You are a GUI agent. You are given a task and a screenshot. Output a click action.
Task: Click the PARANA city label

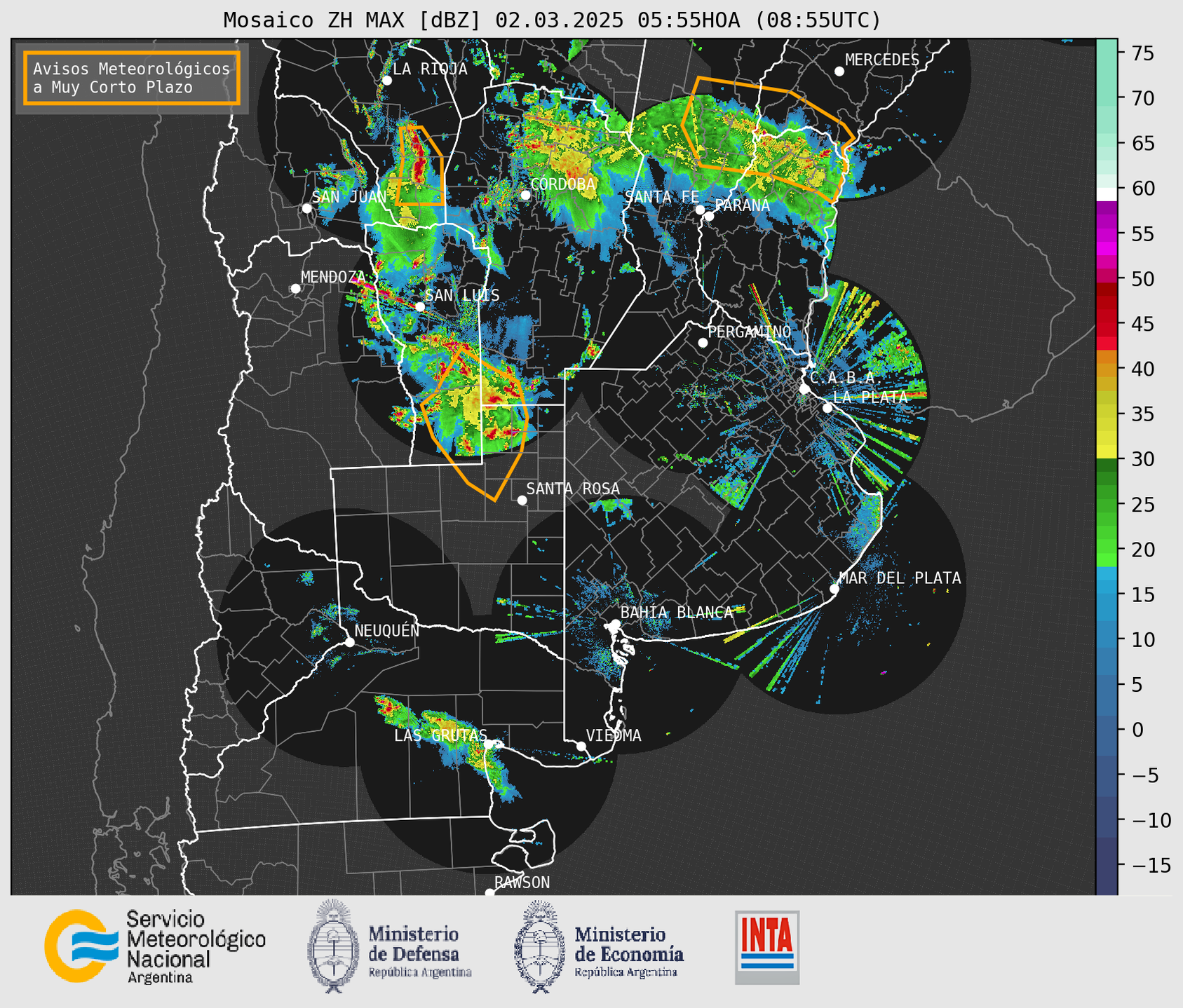[742, 205]
